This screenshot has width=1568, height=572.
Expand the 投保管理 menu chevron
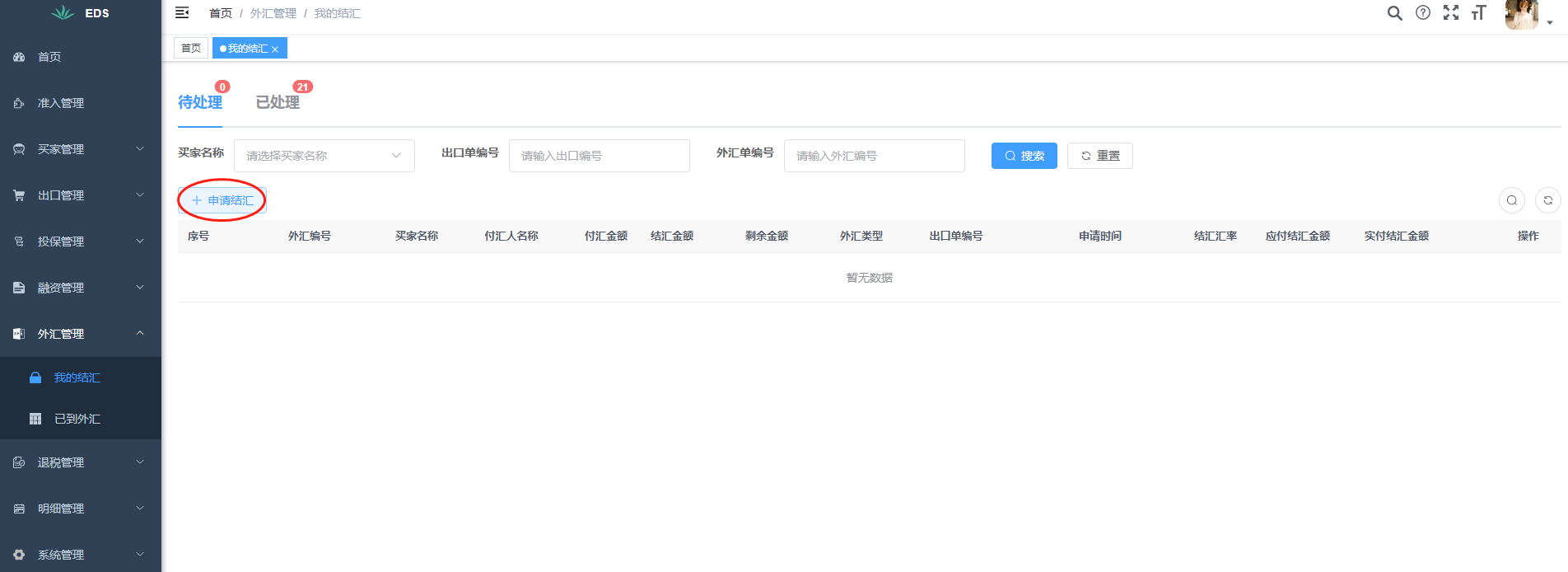click(x=140, y=241)
